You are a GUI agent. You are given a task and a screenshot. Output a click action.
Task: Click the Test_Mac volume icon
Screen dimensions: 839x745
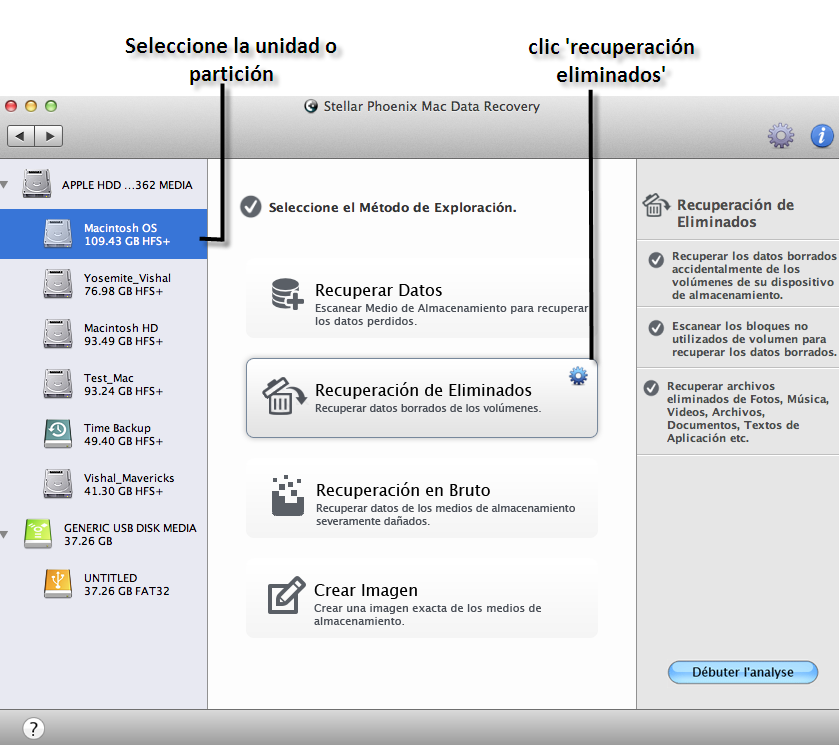tap(58, 384)
